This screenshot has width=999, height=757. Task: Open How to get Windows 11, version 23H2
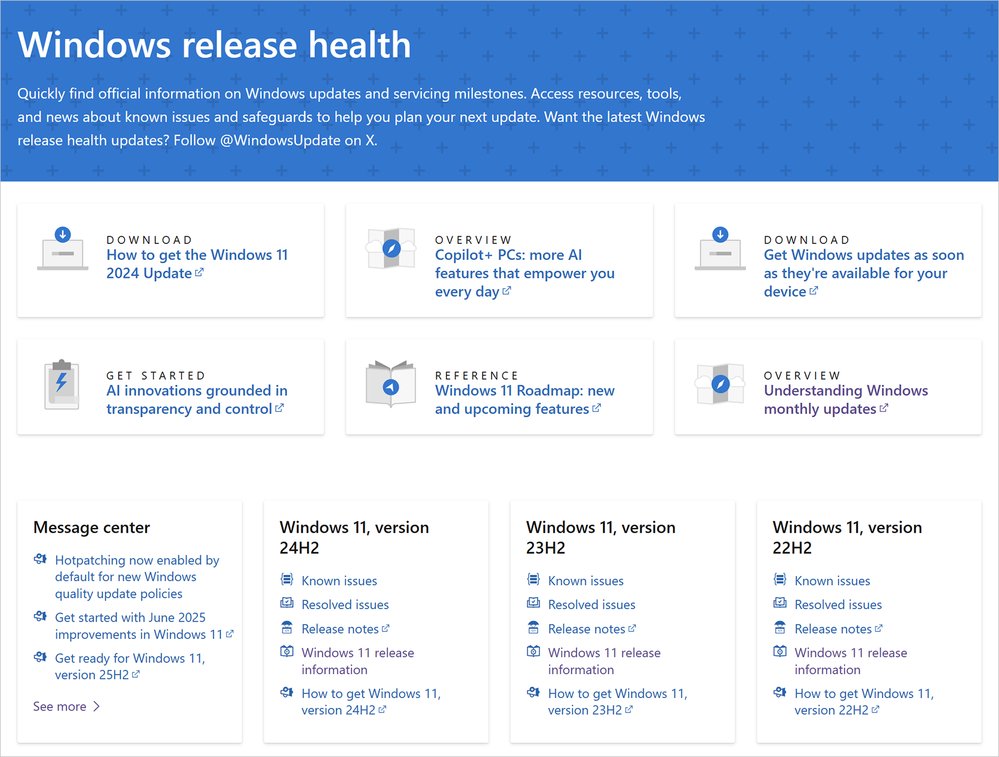tap(617, 702)
